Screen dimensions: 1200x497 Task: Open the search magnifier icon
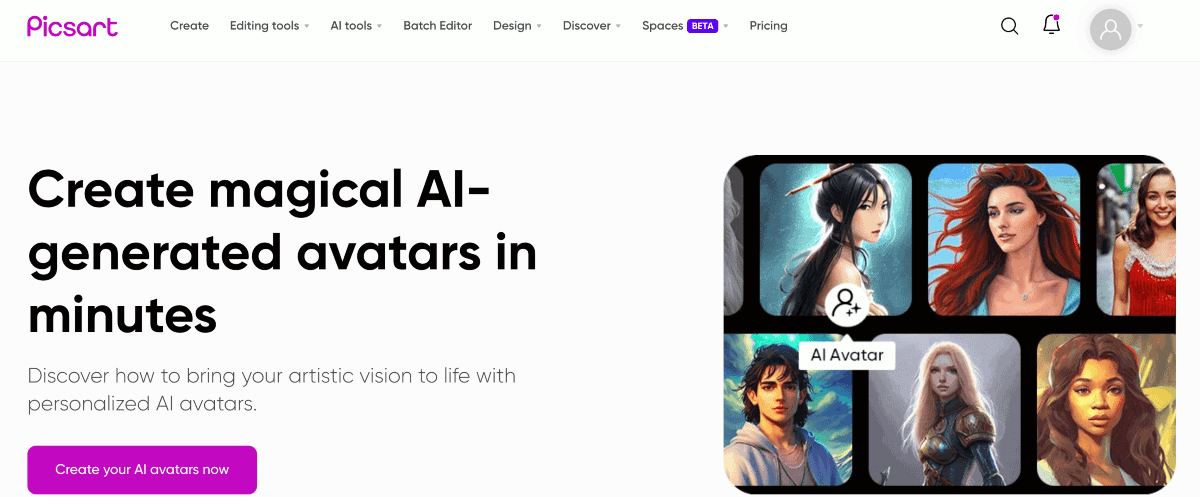pos(1010,26)
